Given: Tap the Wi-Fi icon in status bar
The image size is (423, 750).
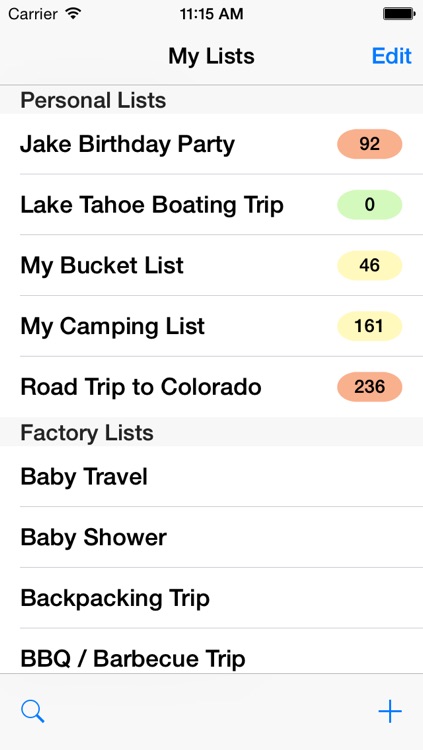Looking at the screenshot, I should pos(73,13).
